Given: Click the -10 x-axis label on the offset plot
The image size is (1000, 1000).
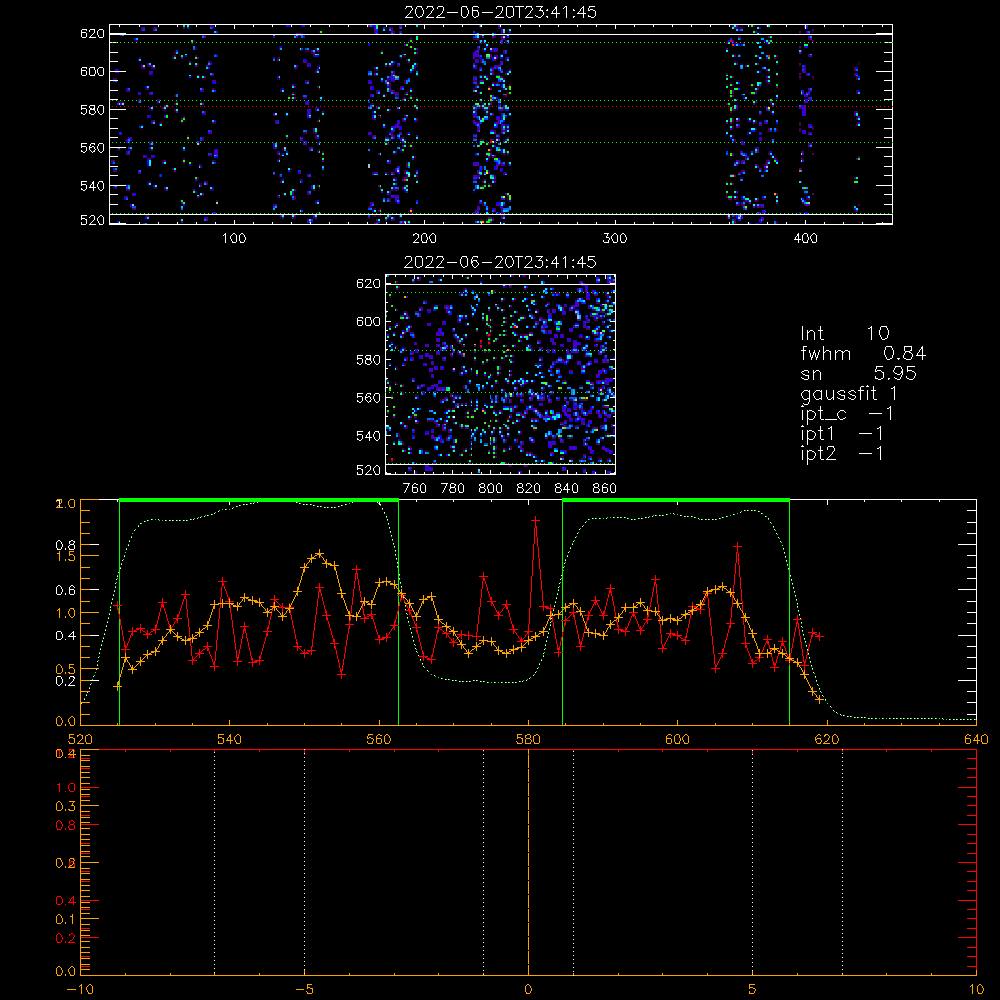Looking at the screenshot, I should click(80, 990).
